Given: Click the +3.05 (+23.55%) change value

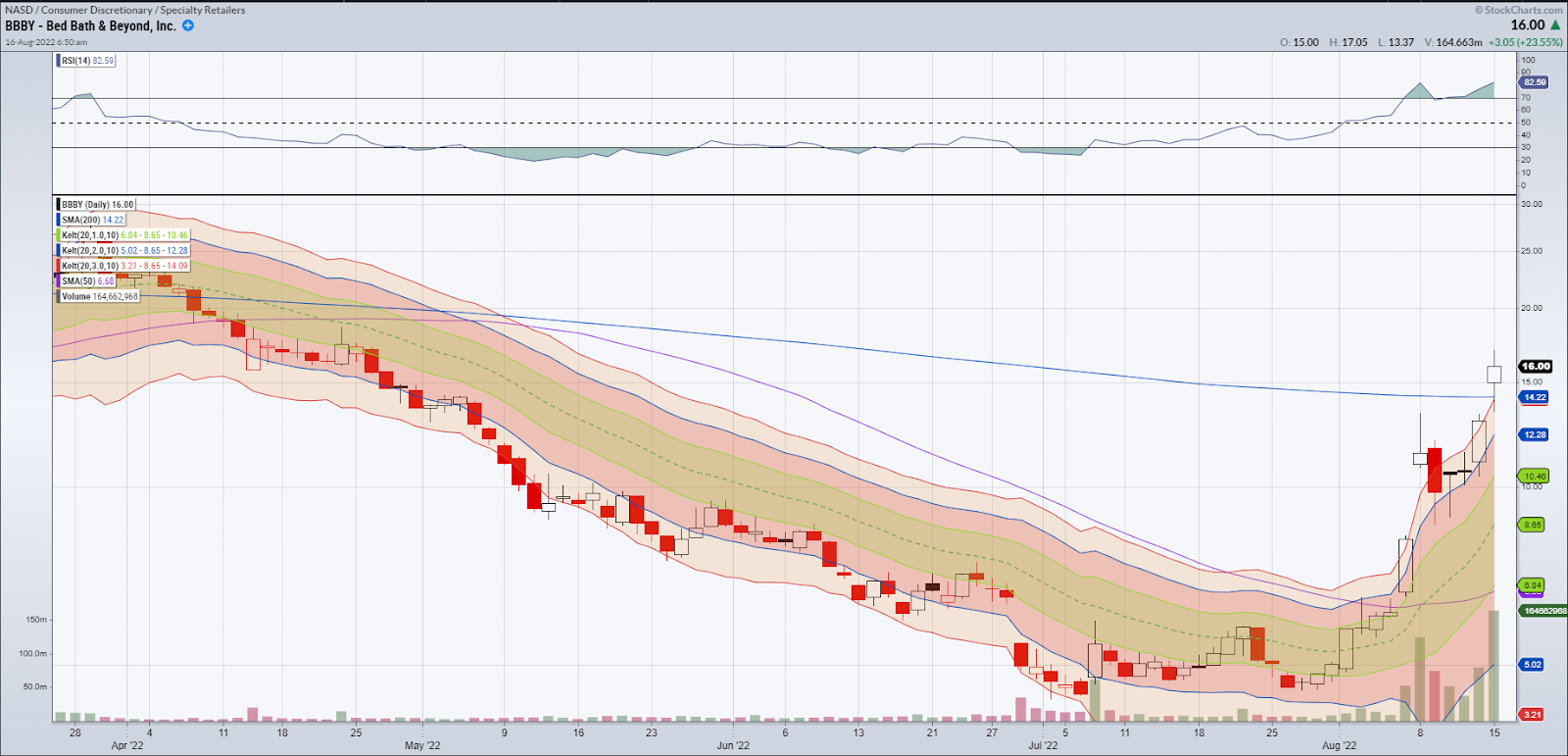Looking at the screenshot, I should tap(1526, 42).
